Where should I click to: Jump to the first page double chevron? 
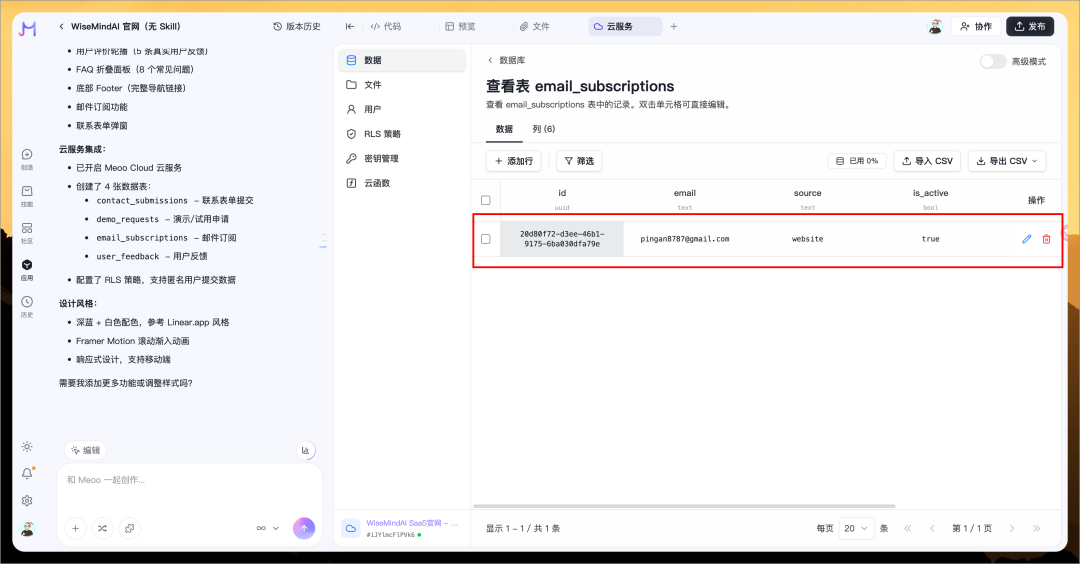907,528
